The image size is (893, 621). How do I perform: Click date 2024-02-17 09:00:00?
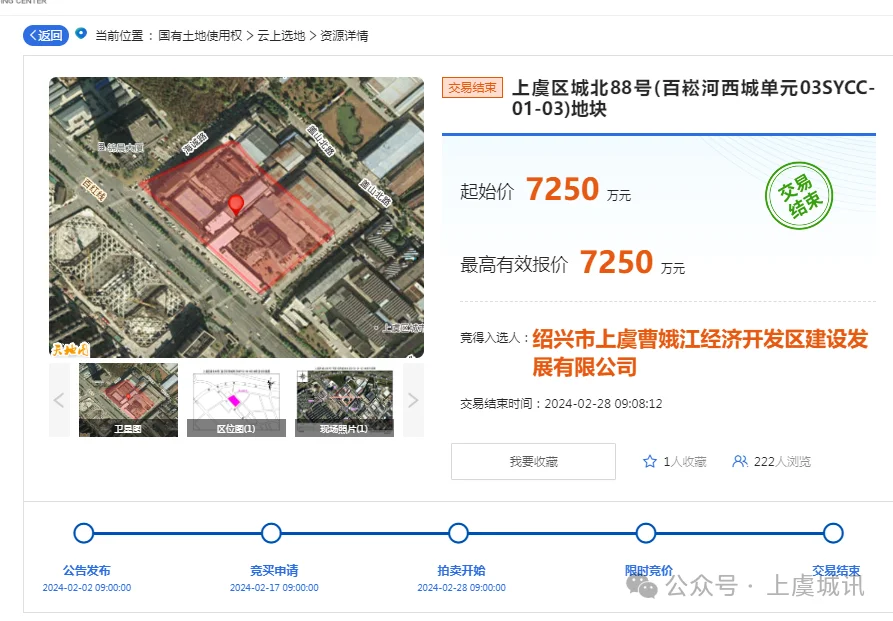[274, 587]
